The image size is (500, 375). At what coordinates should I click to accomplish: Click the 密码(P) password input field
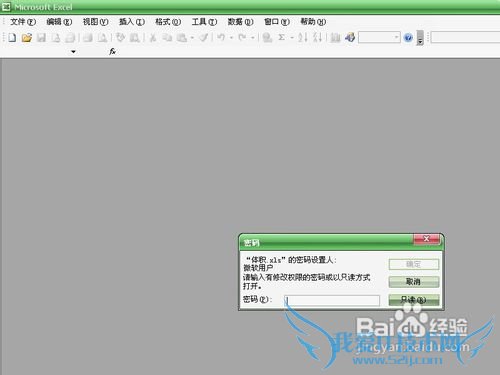pos(332,300)
